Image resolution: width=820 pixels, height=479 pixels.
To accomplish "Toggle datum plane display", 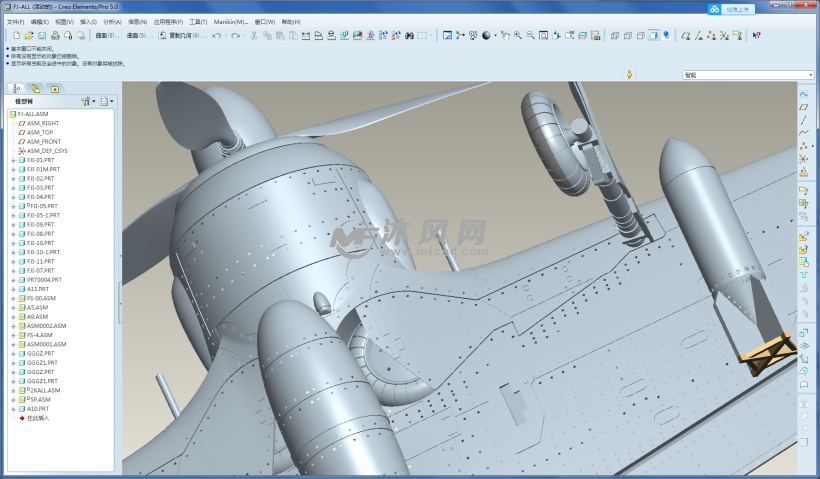I will [685, 35].
